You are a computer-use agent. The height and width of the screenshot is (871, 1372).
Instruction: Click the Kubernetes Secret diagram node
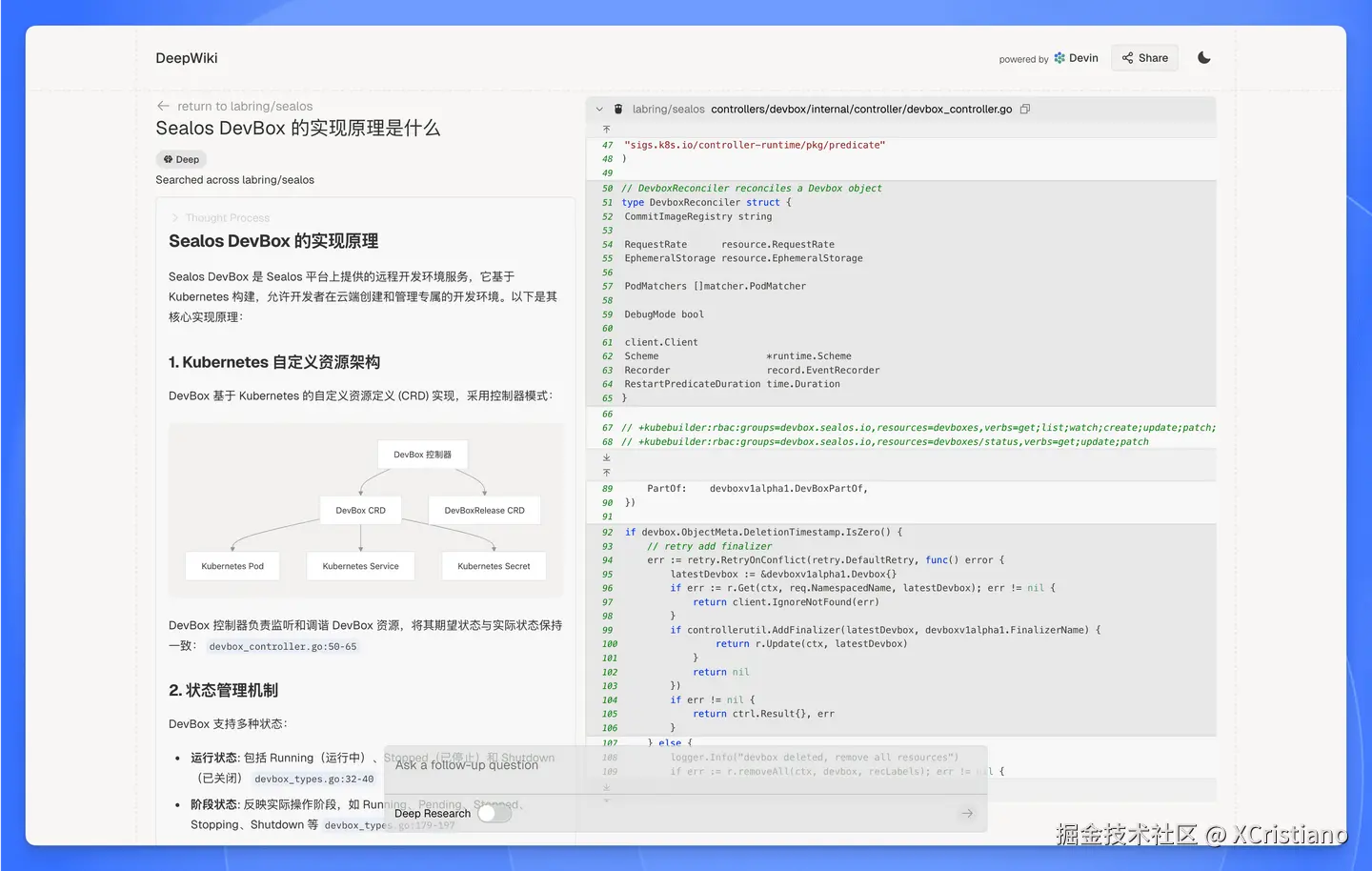(494, 566)
